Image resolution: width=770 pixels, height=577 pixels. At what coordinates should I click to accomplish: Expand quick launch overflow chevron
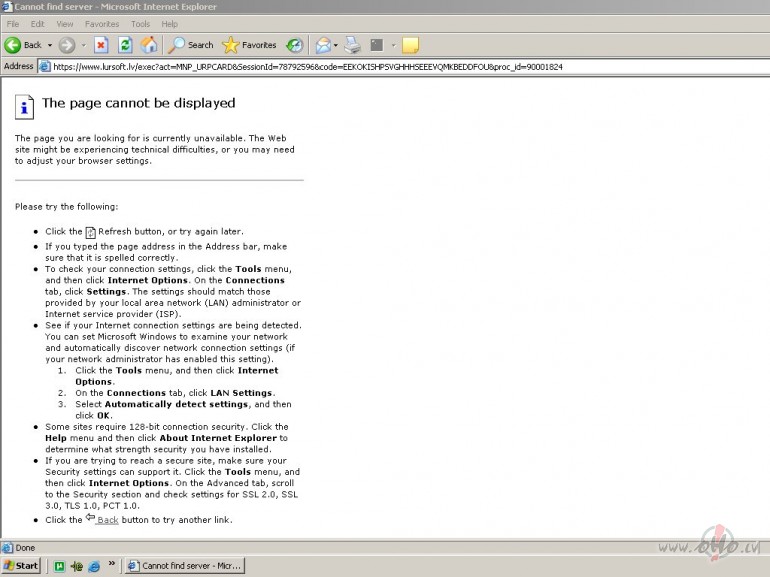click(111, 563)
